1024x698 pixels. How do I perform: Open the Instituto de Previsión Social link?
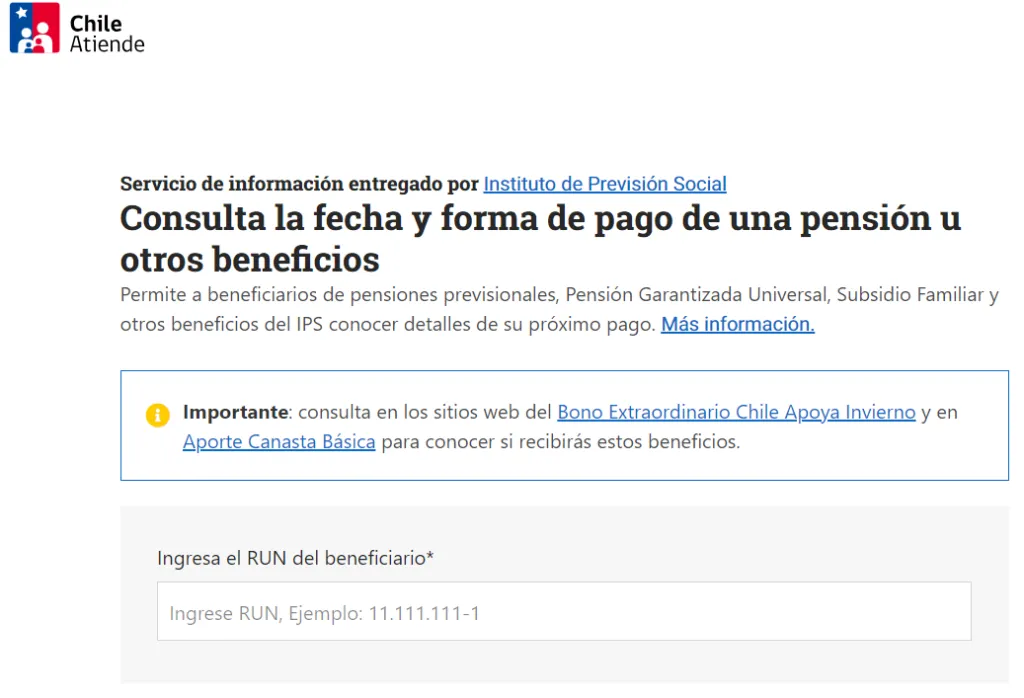(x=604, y=184)
